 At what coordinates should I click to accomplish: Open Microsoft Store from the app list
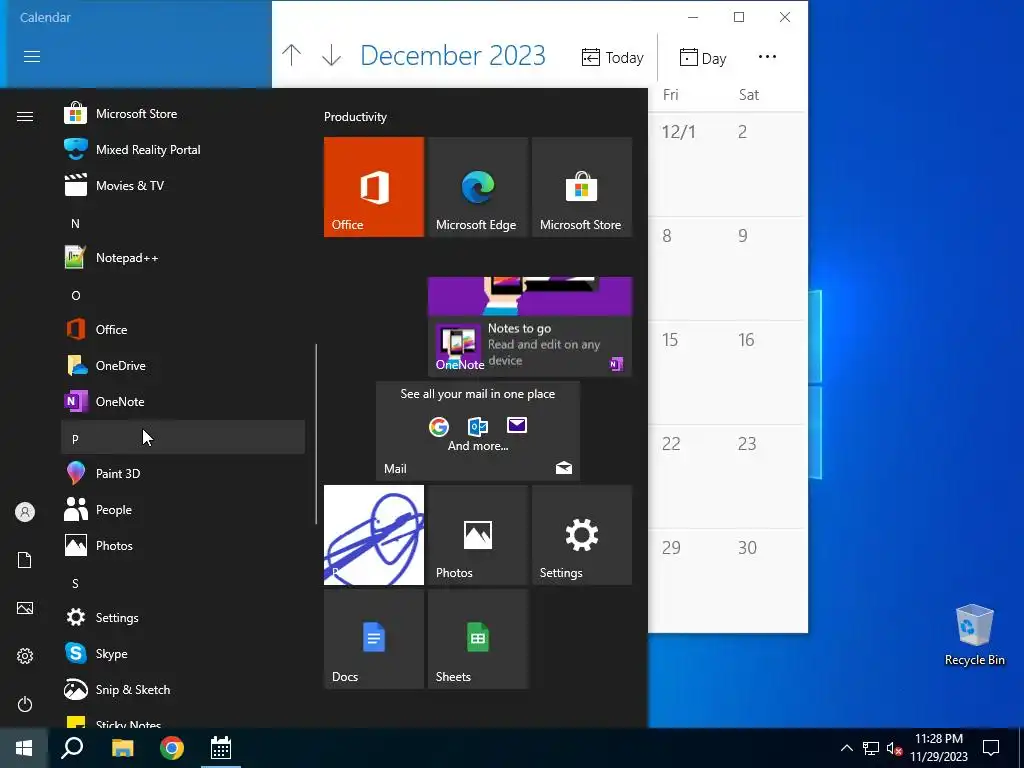point(183,114)
